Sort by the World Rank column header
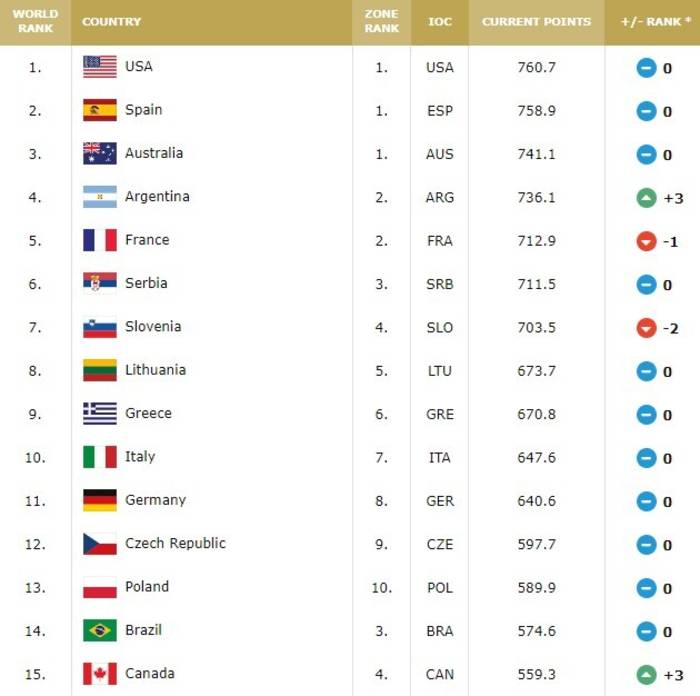The width and height of the screenshot is (700, 696). pos(35,21)
